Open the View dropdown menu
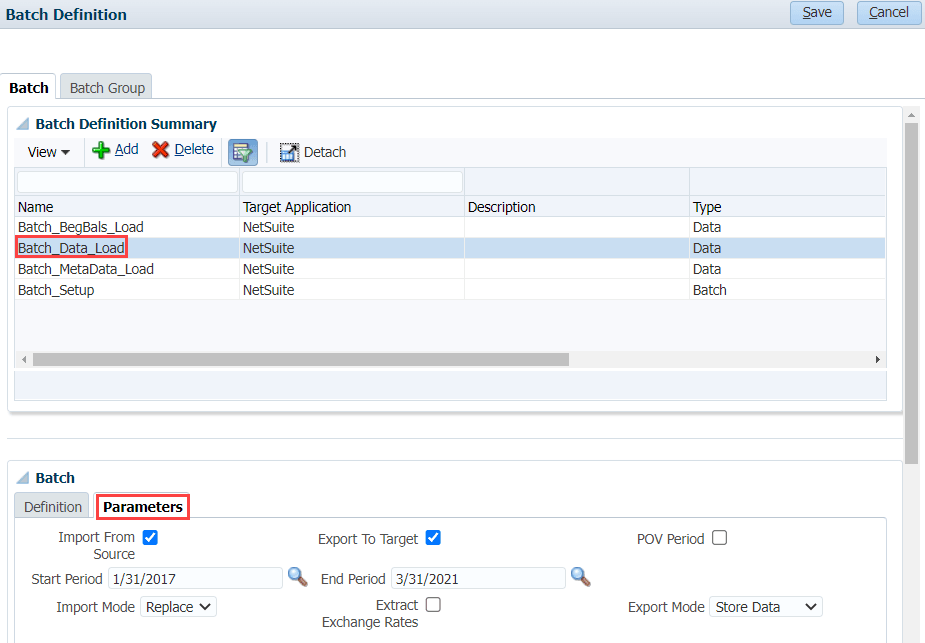The width and height of the screenshot is (925, 643). [x=48, y=152]
